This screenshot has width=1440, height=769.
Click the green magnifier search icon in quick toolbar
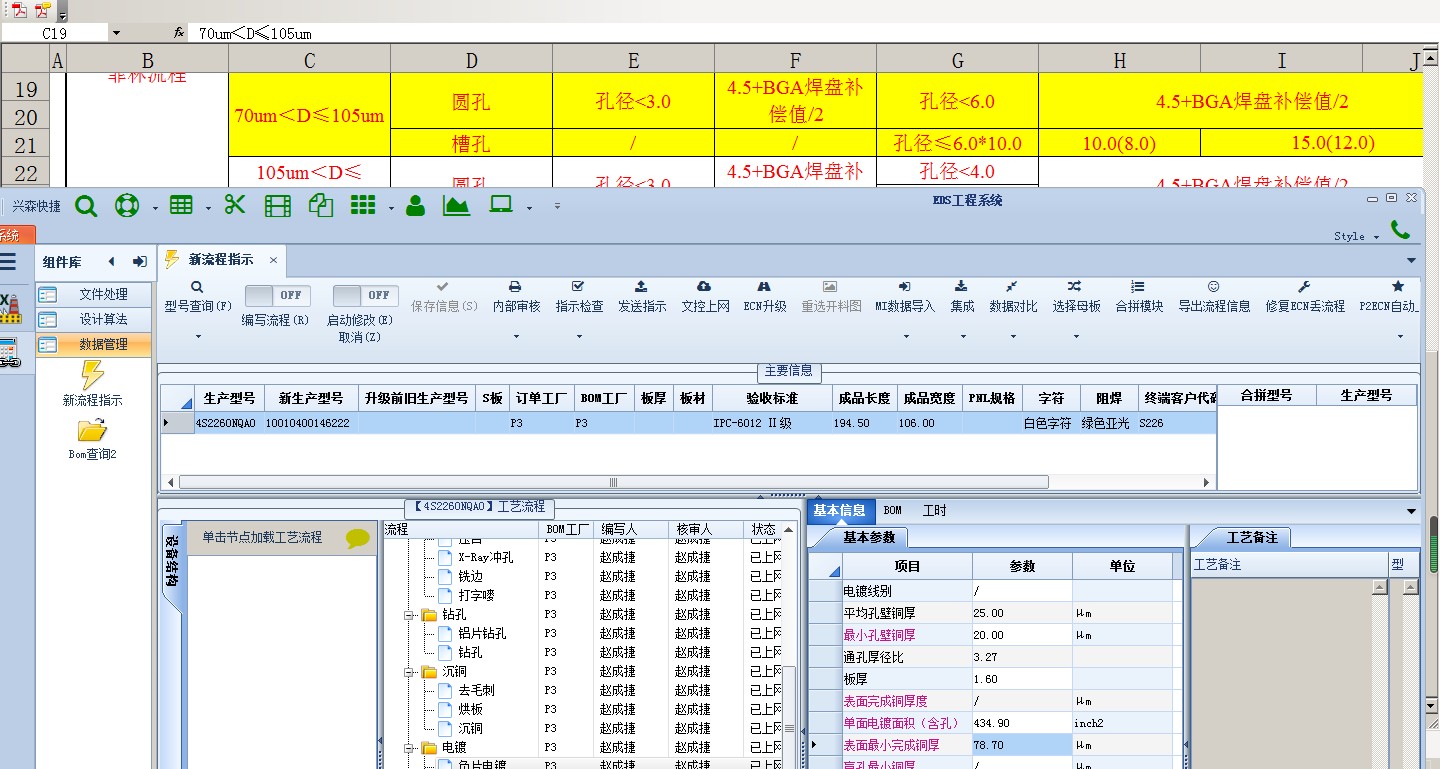pyautogui.click(x=86, y=206)
